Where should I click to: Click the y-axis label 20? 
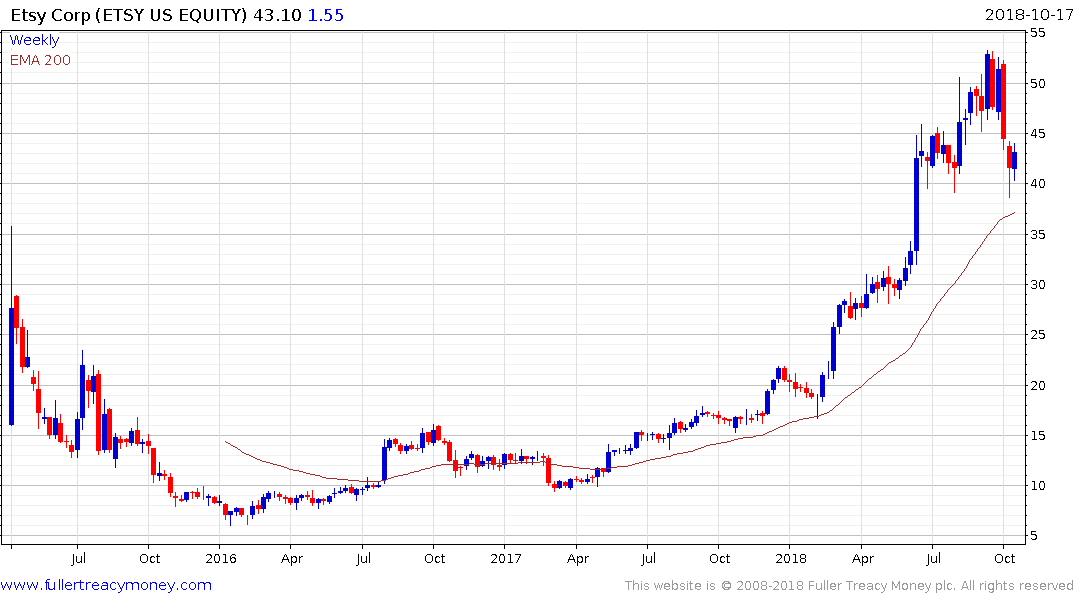pyautogui.click(x=1037, y=385)
